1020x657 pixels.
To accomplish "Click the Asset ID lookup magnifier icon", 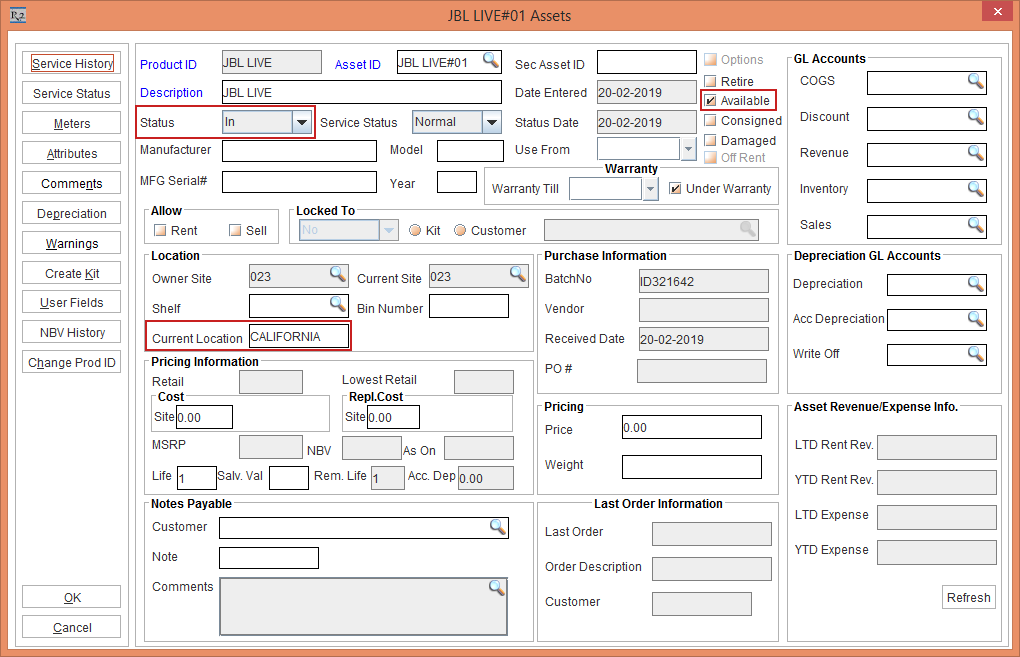I will (x=491, y=61).
